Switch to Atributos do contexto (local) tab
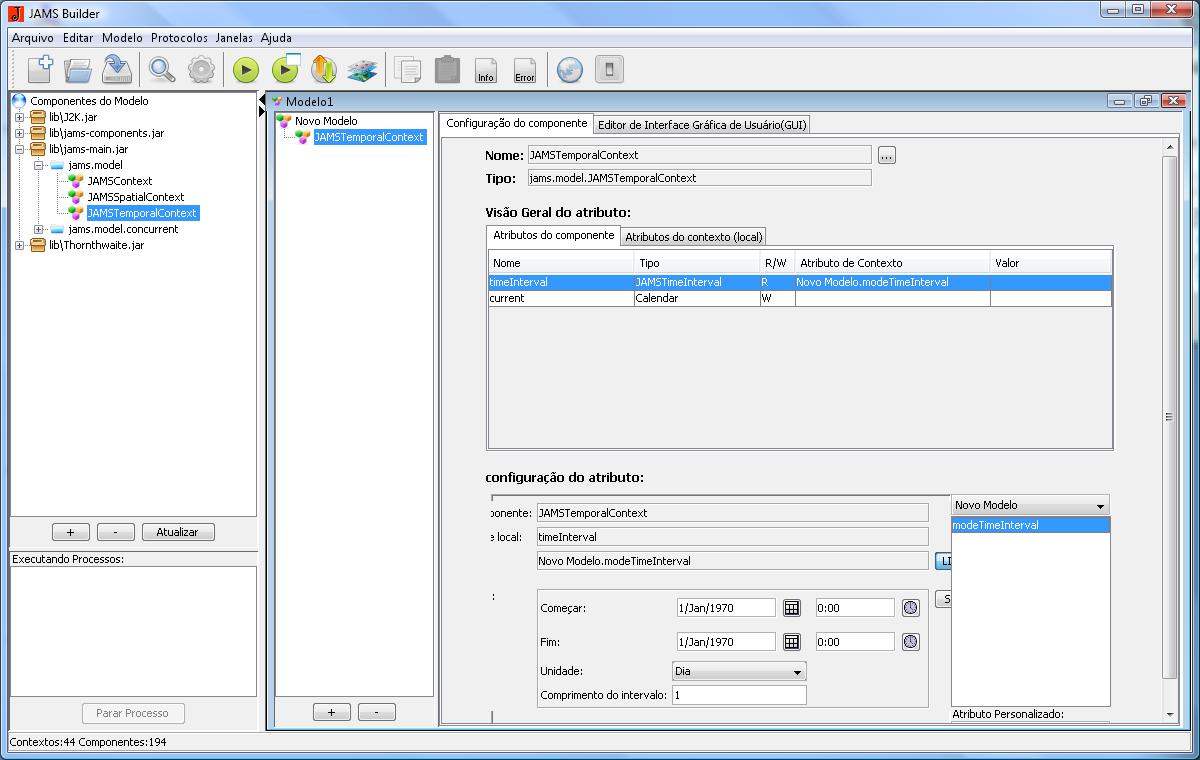This screenshot has height=760, width=1200. (x=693, y=237)
